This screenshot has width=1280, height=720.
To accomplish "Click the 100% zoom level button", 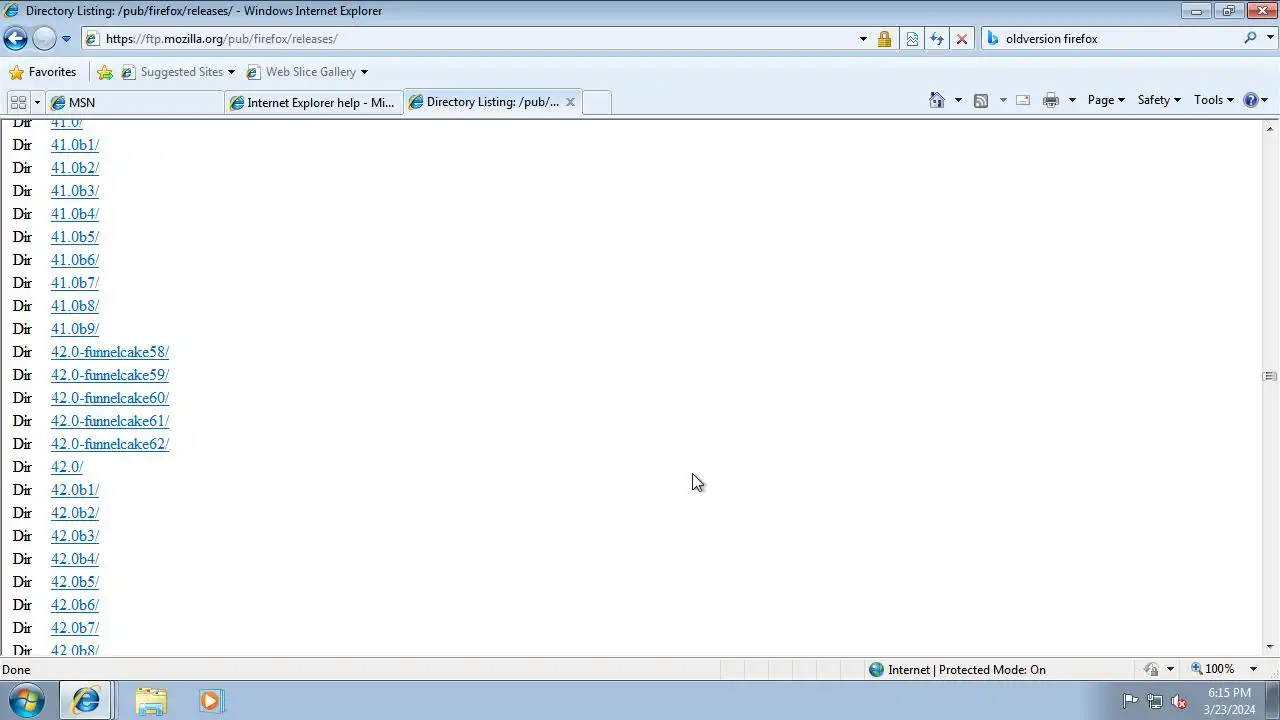I will [x=1212, y=669].
